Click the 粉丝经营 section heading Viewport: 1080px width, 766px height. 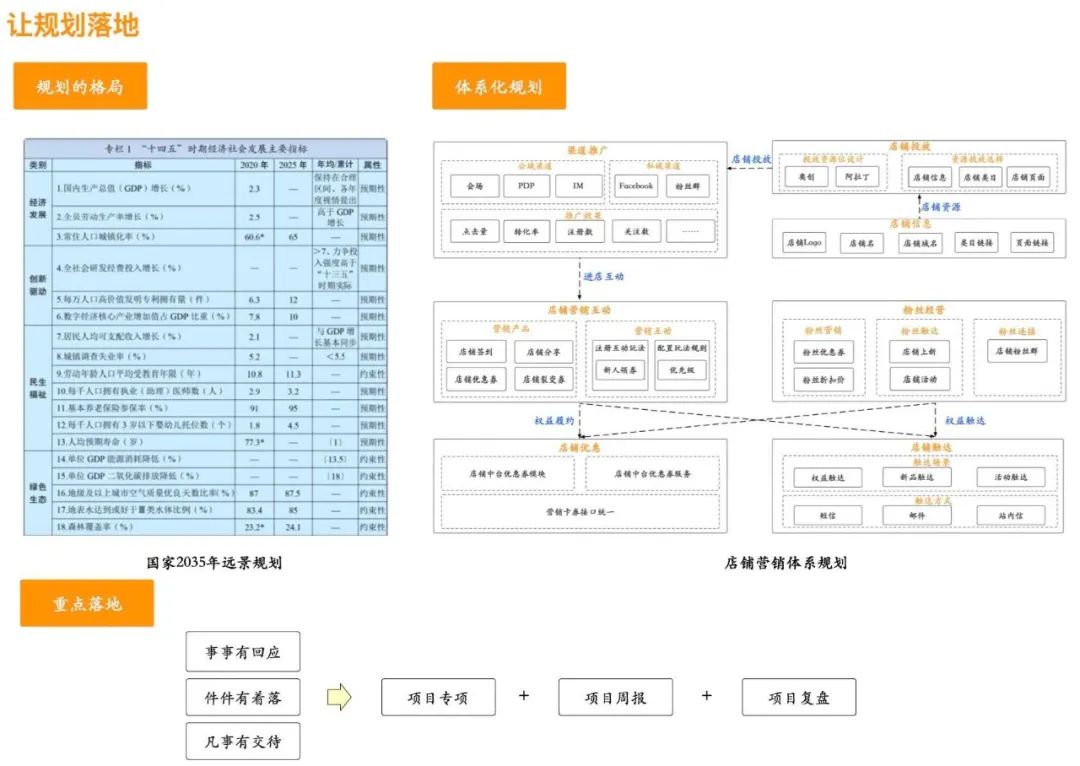click(924, 310)
